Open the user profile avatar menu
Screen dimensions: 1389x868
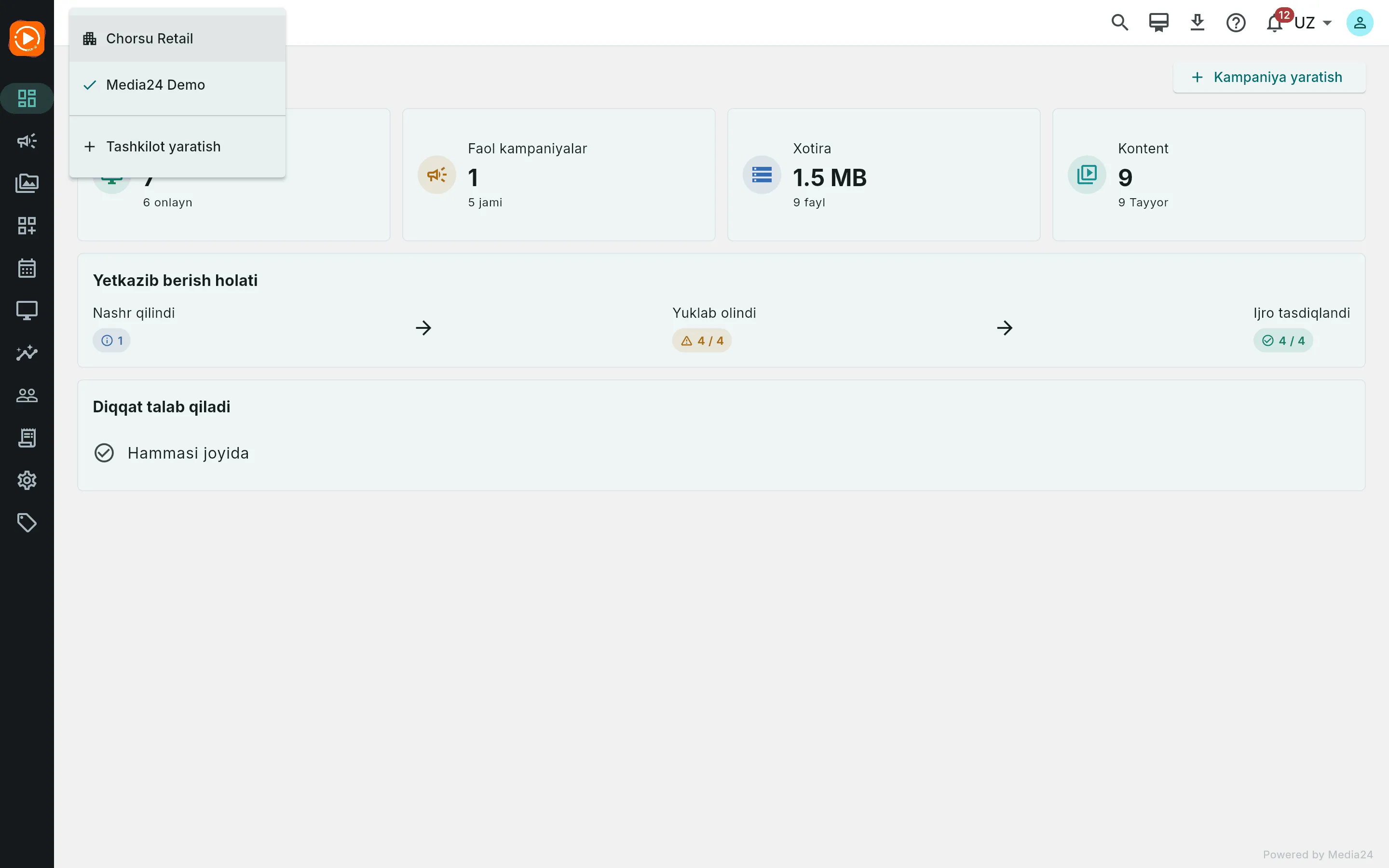(1360, 23)
